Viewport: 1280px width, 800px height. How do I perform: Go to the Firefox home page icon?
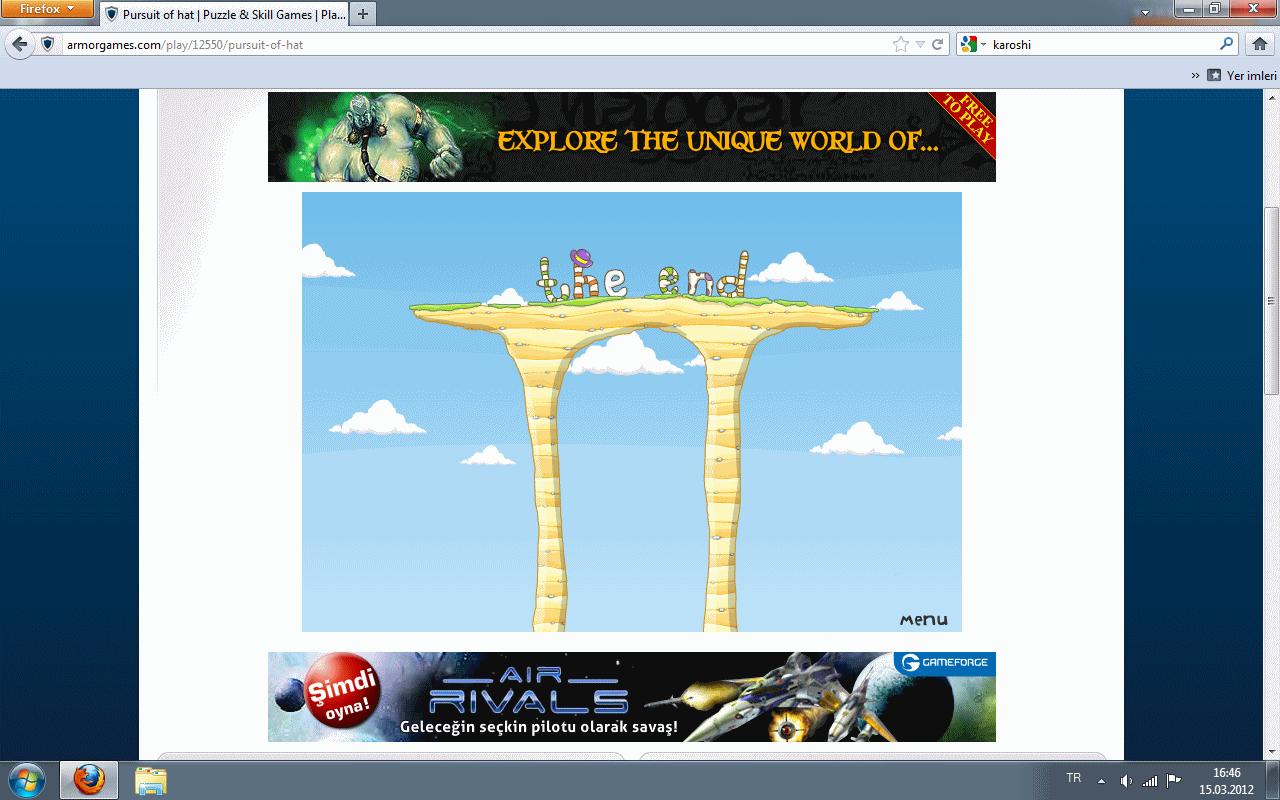[1259, 45]
